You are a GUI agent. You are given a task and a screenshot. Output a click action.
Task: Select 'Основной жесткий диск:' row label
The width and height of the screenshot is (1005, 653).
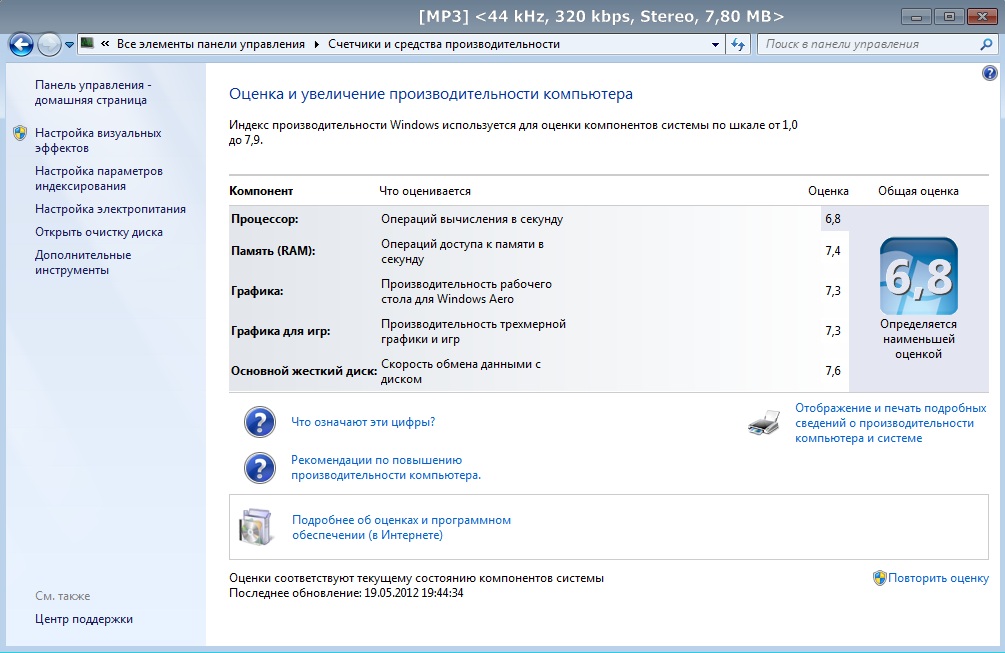[x=304, y=371]
